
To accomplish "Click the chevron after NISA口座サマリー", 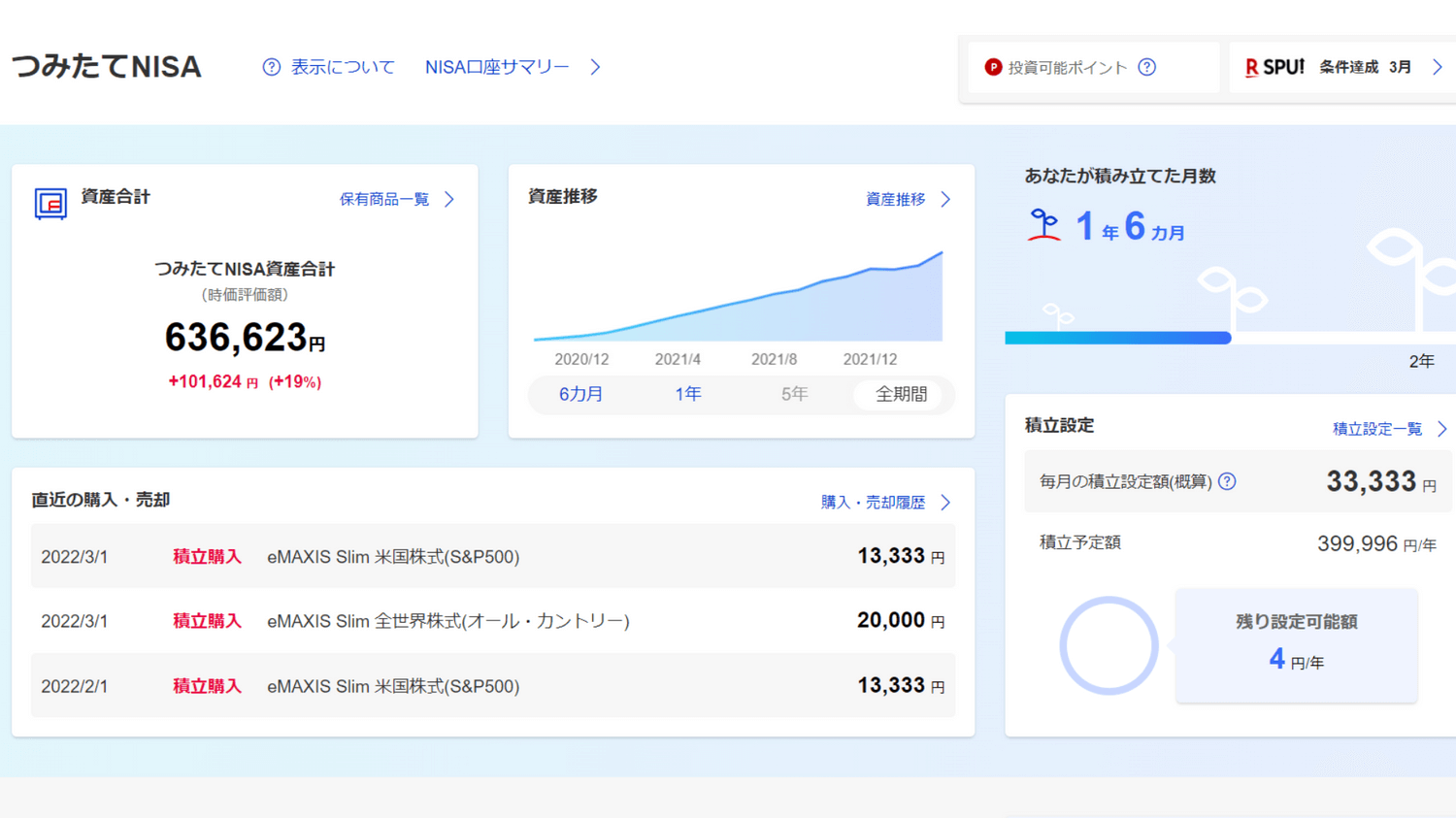I will (595, 67).
